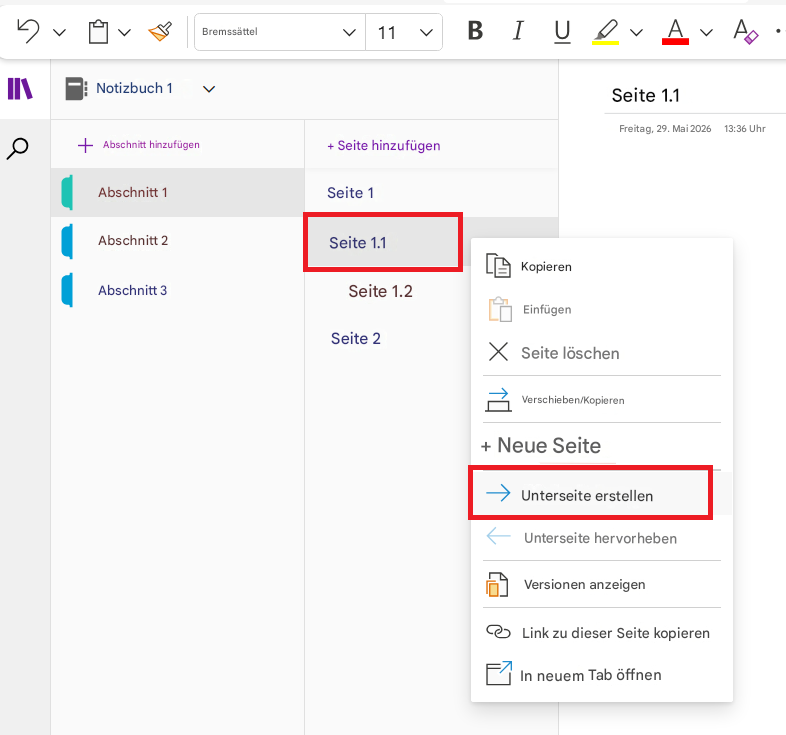Click Abschnitt hinzufügen

[139, 145]
